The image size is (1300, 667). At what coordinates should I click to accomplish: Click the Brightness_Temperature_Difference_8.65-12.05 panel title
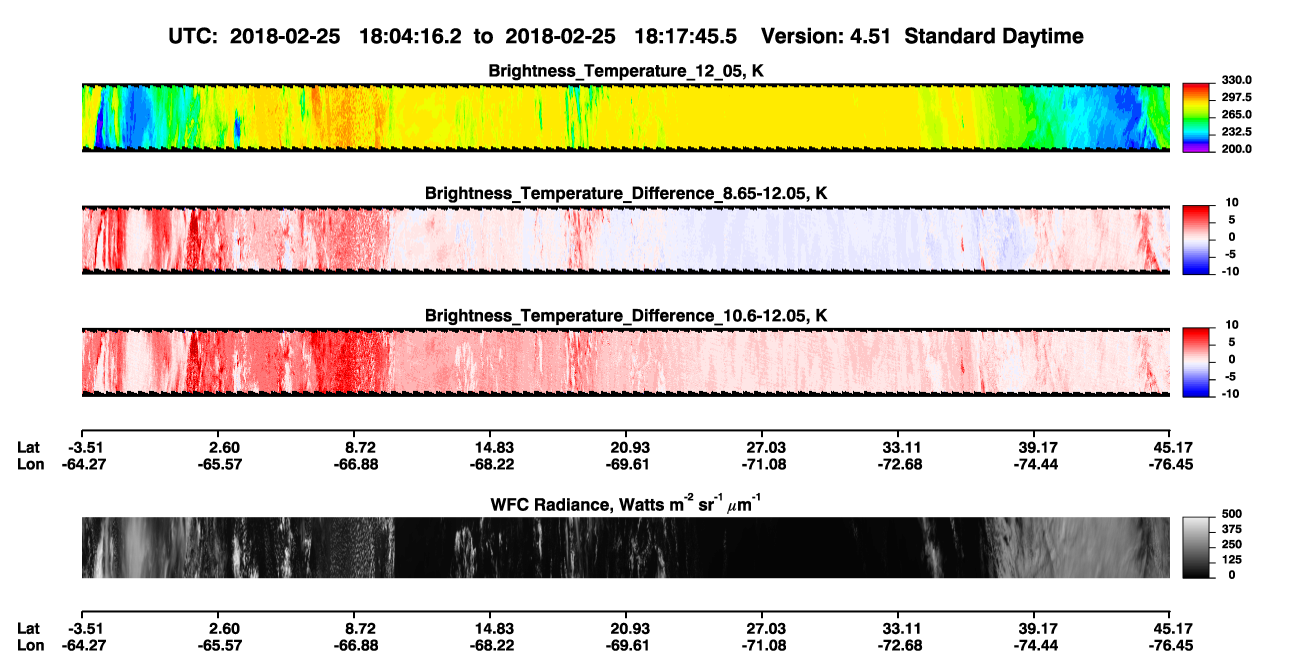pyautogui.click(x=626, y=193)
